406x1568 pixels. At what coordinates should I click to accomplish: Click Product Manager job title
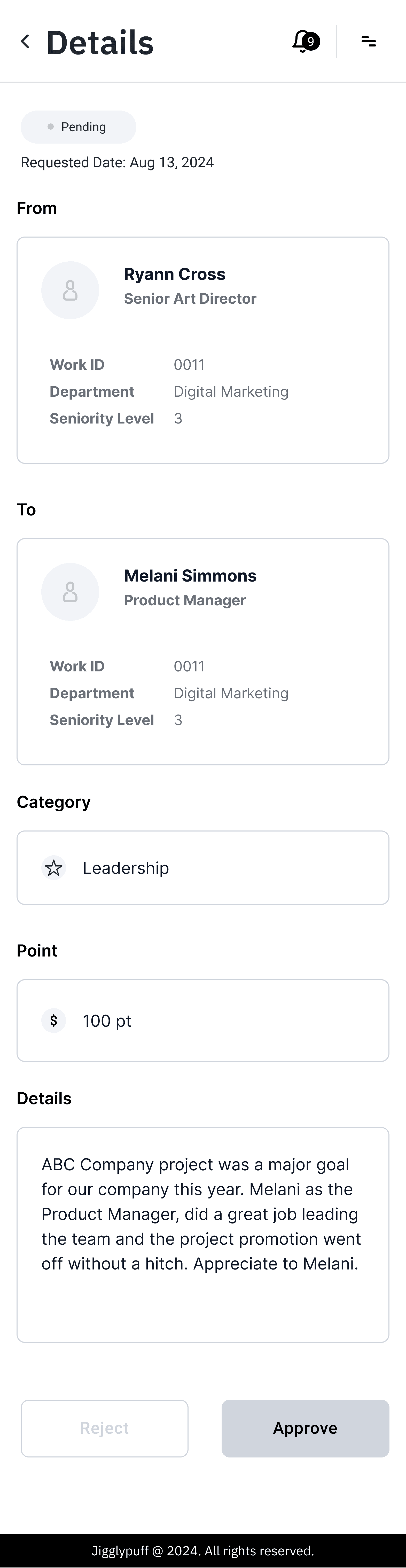pos(185,600)
